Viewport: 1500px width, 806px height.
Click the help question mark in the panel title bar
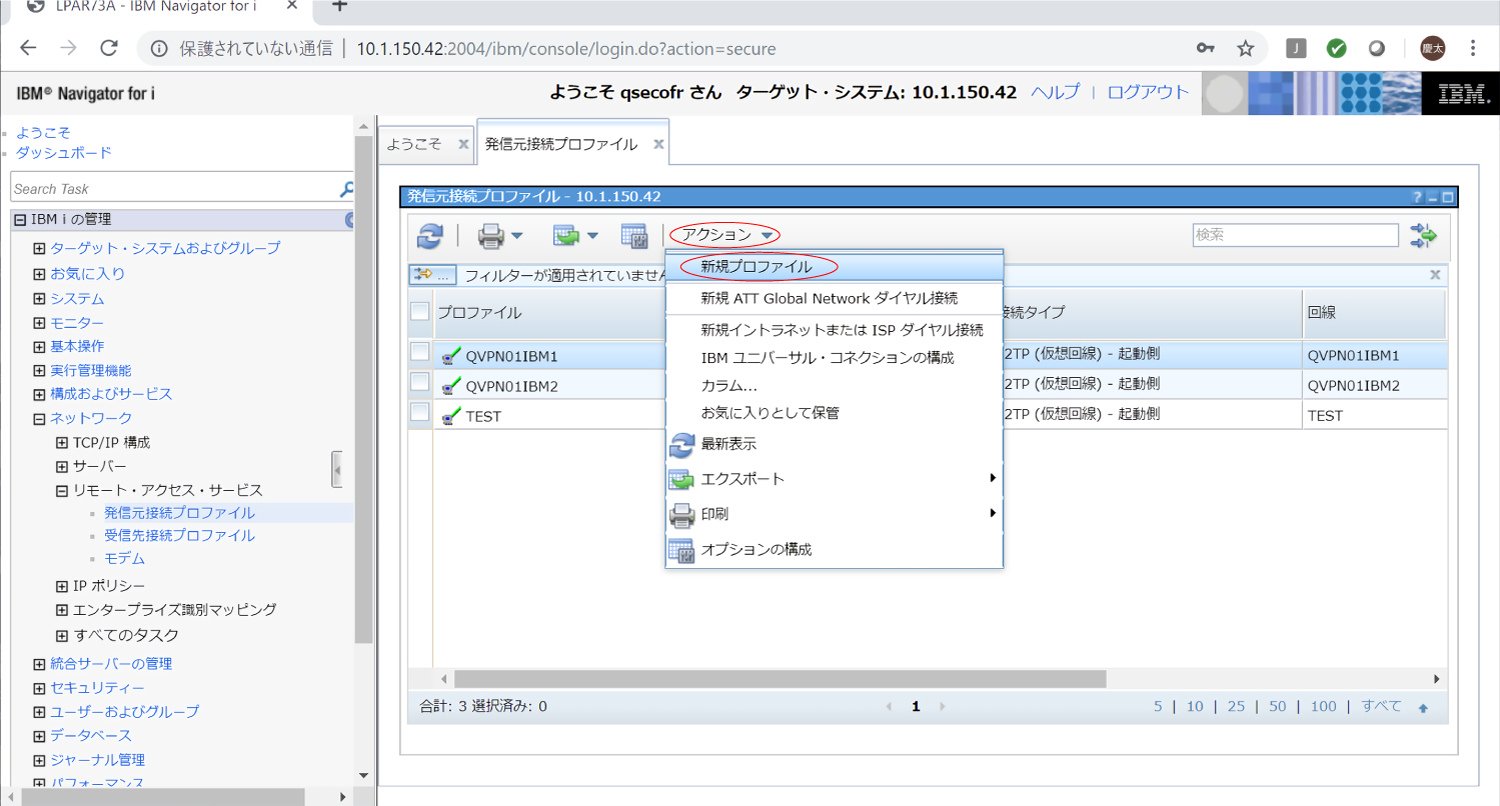1417,198
